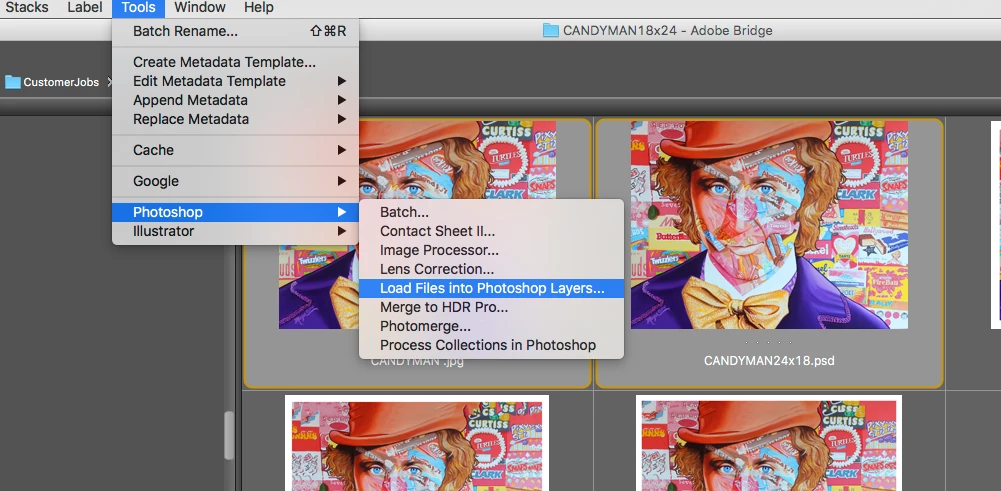Click the CustomerJobs breadcrumb text
This screenshot has width=1001, height=491.
pyautogui.click(x=61, y=82)
